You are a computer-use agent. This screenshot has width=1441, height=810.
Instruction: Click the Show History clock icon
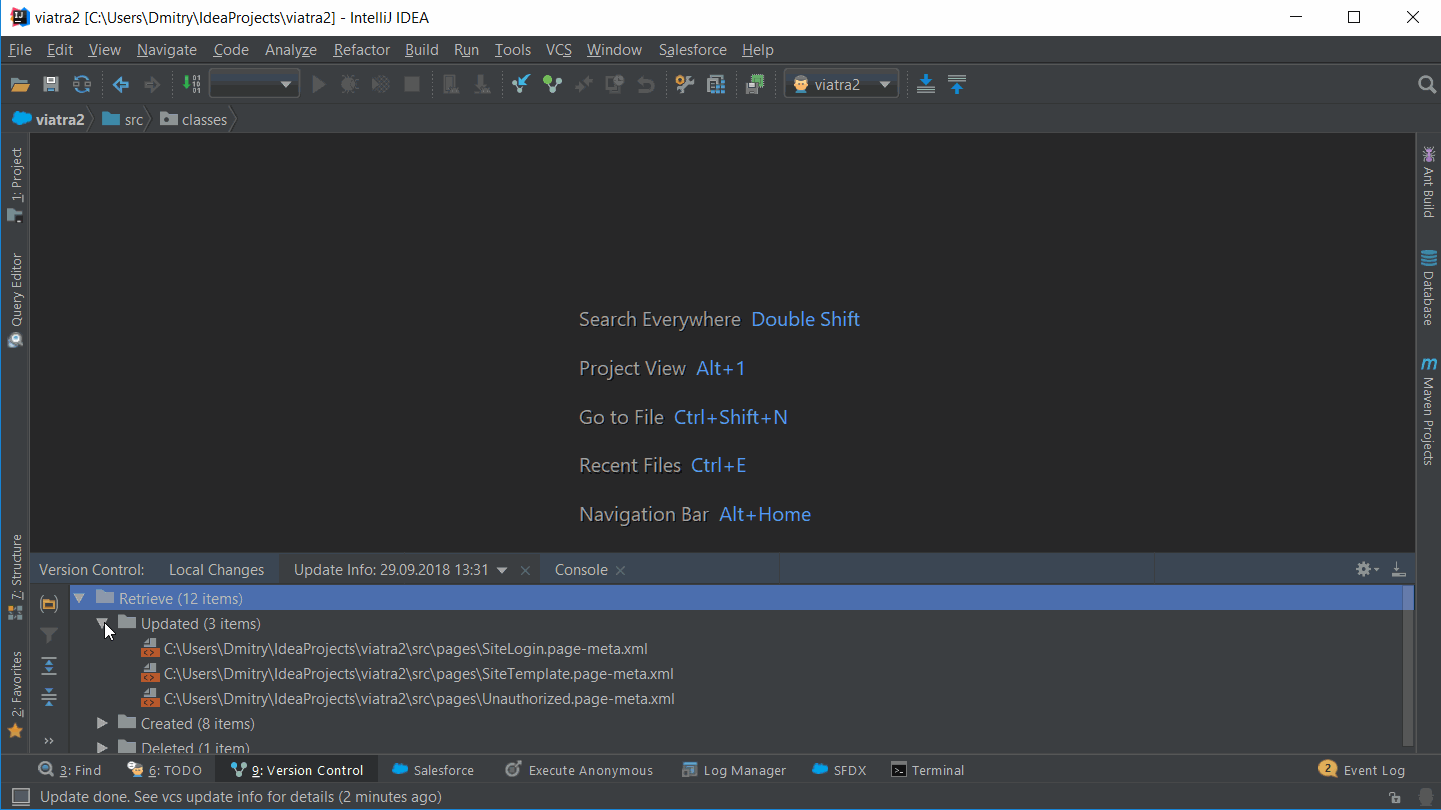click(614, 85)
